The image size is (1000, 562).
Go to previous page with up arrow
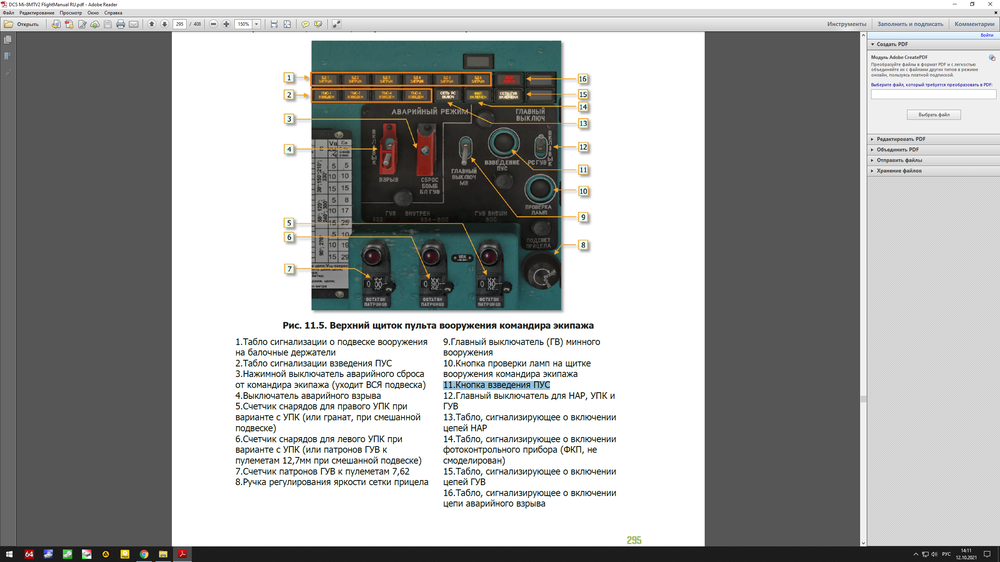pyautogui.click(x=152, y=24)
